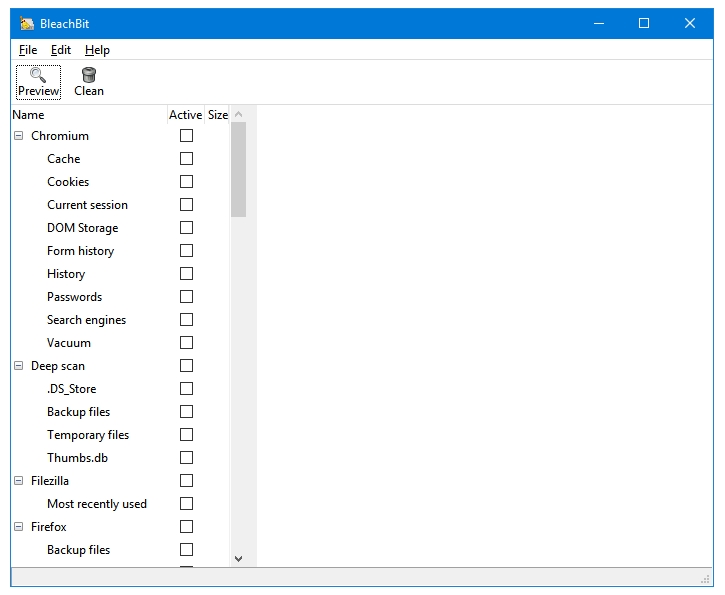Minimize the BleachBit window
Viewport: 725px width, 595px height.
pos(599,23)
